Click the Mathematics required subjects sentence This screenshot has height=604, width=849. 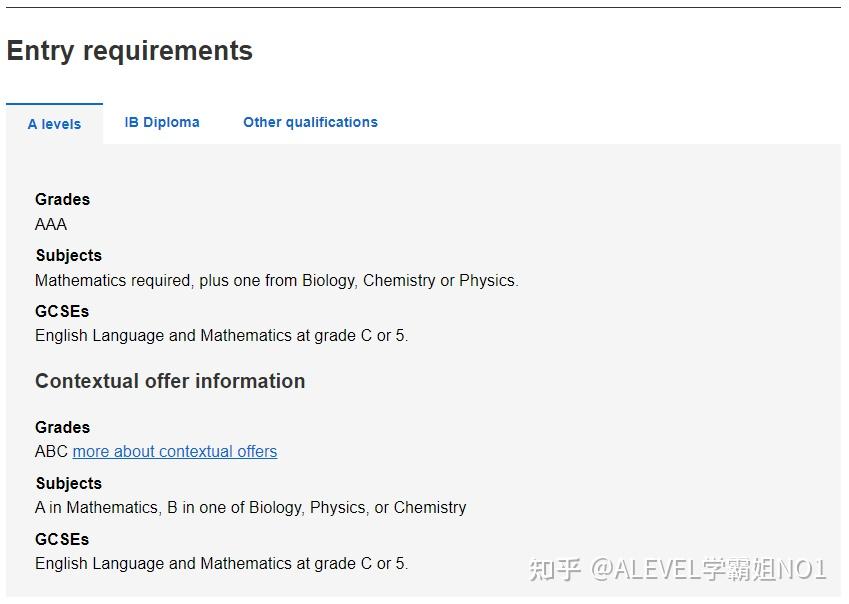pos(276,280)
